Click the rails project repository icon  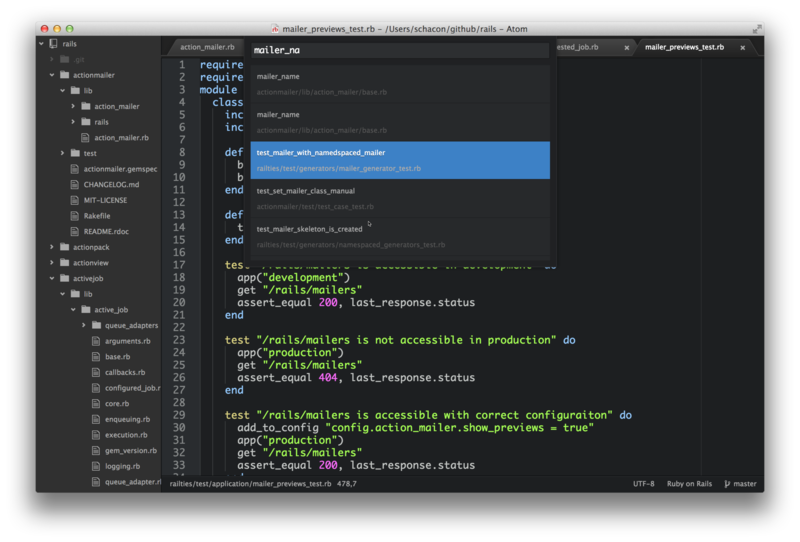point(54,45)
